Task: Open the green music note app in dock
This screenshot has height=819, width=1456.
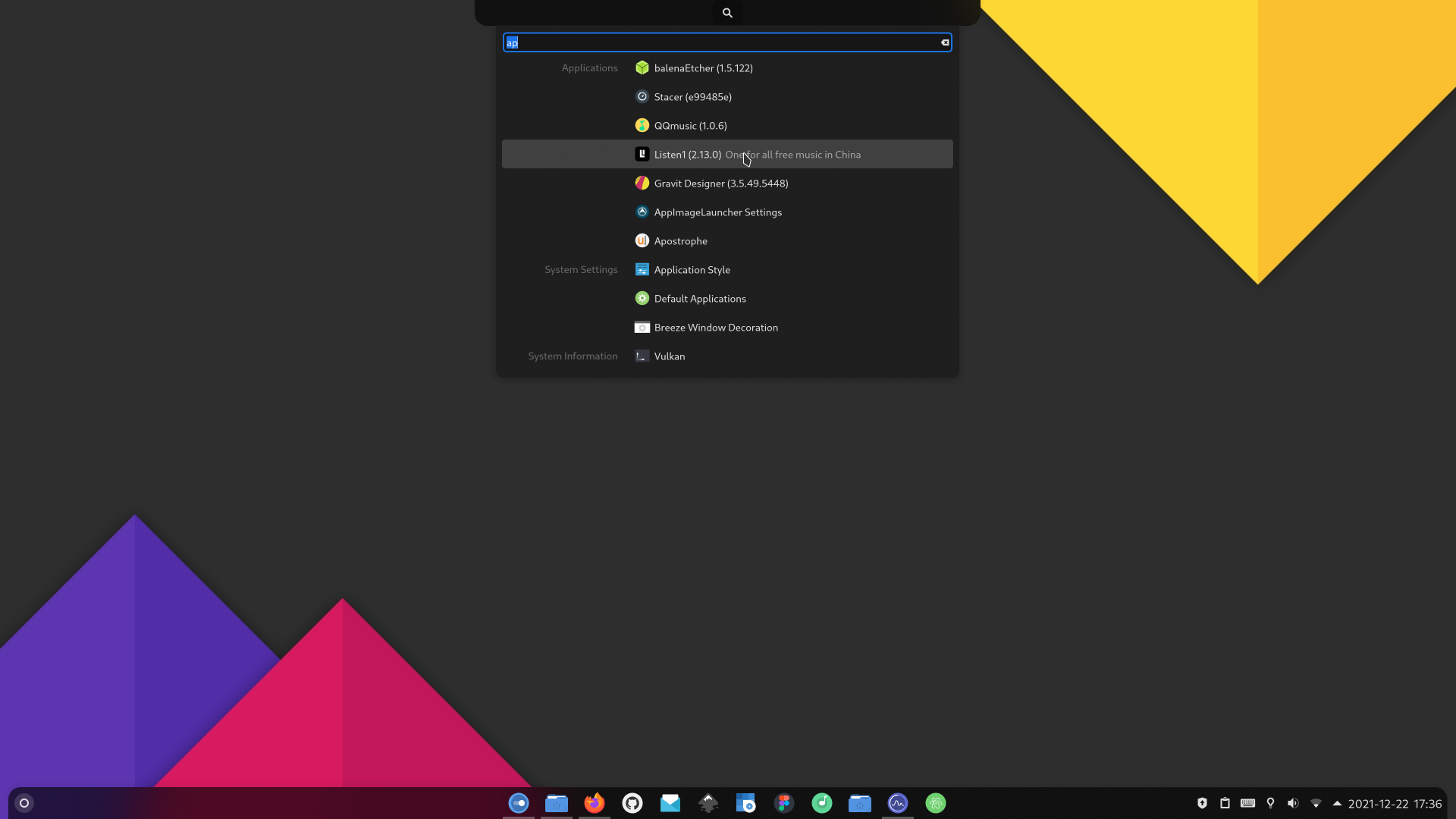Action: [x=822, y=803]
